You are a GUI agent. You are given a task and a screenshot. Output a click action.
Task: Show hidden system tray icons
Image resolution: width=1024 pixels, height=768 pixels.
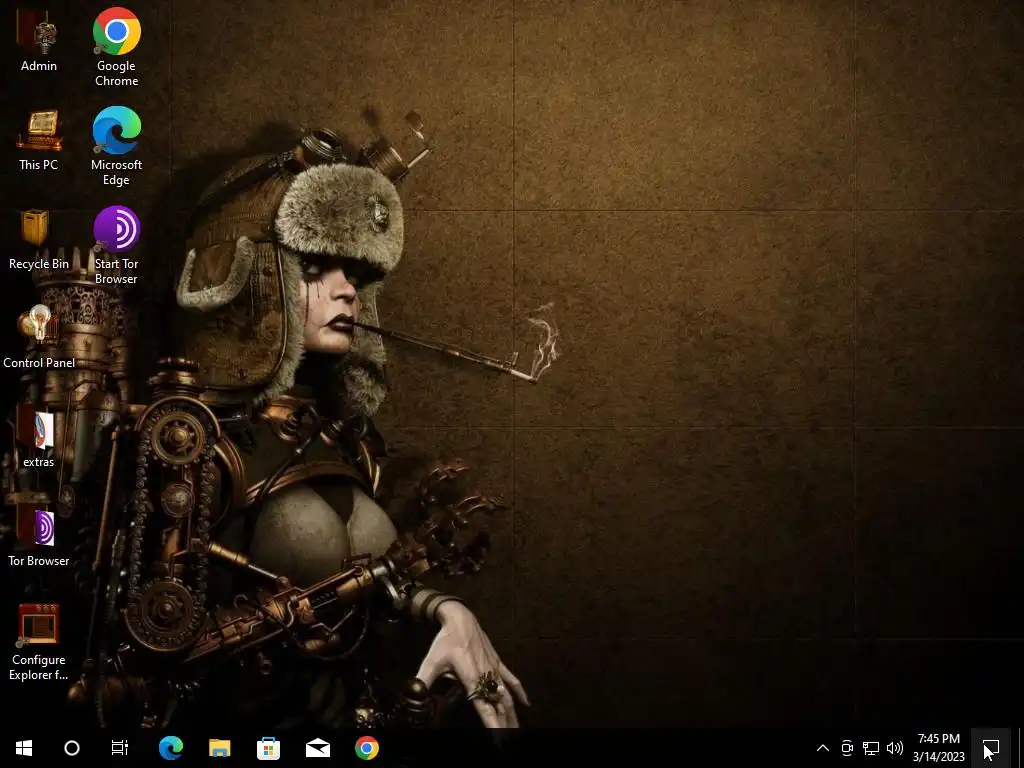point(823,748)
